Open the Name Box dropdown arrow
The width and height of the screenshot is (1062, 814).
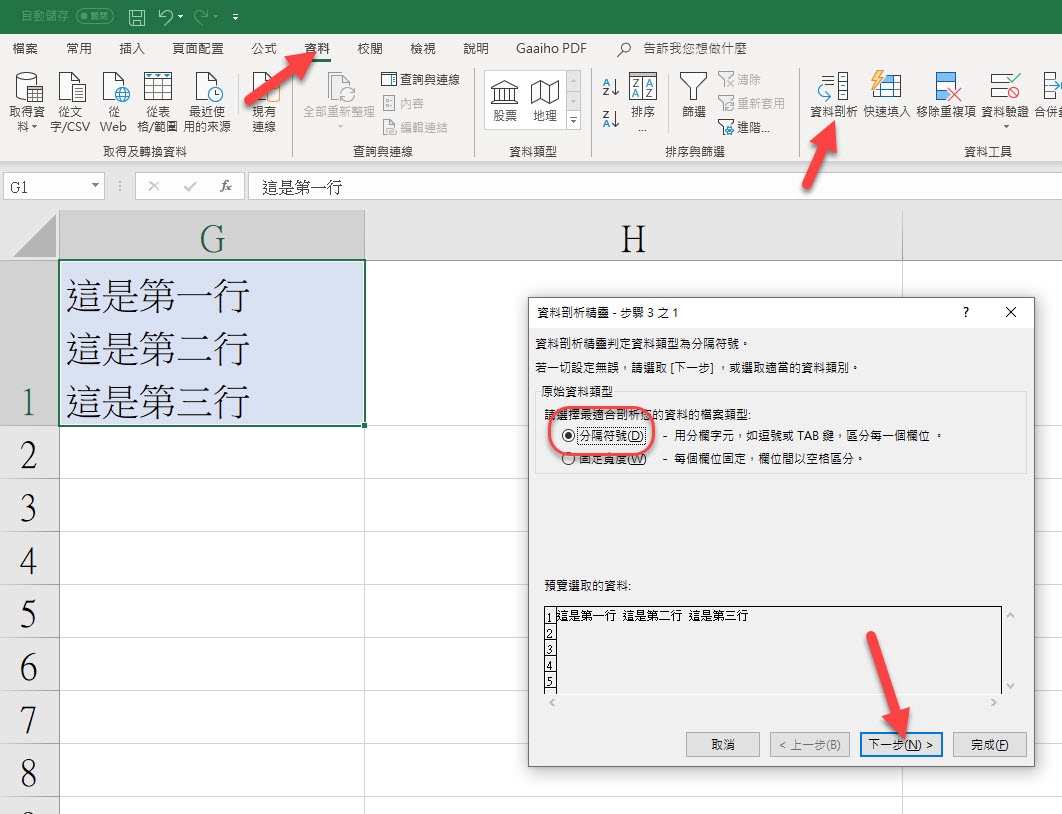pos(96,186)
